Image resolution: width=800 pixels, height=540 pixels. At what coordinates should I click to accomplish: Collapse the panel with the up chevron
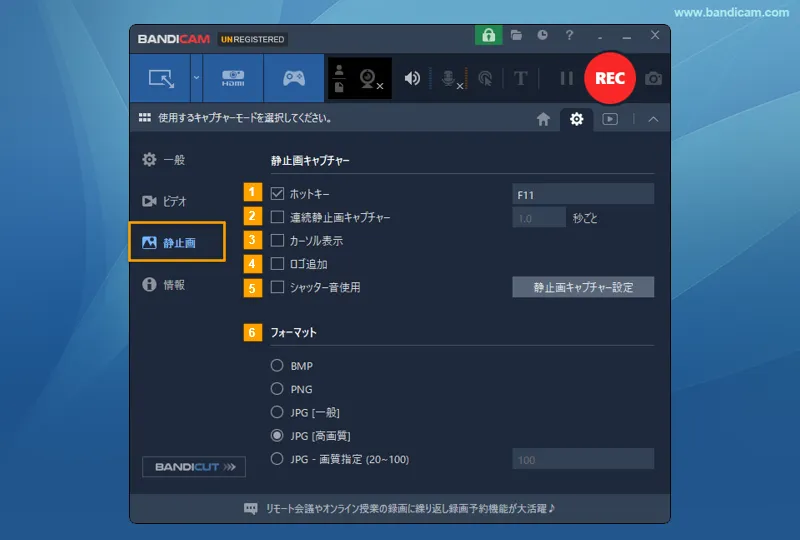click(x=653, y=119)
